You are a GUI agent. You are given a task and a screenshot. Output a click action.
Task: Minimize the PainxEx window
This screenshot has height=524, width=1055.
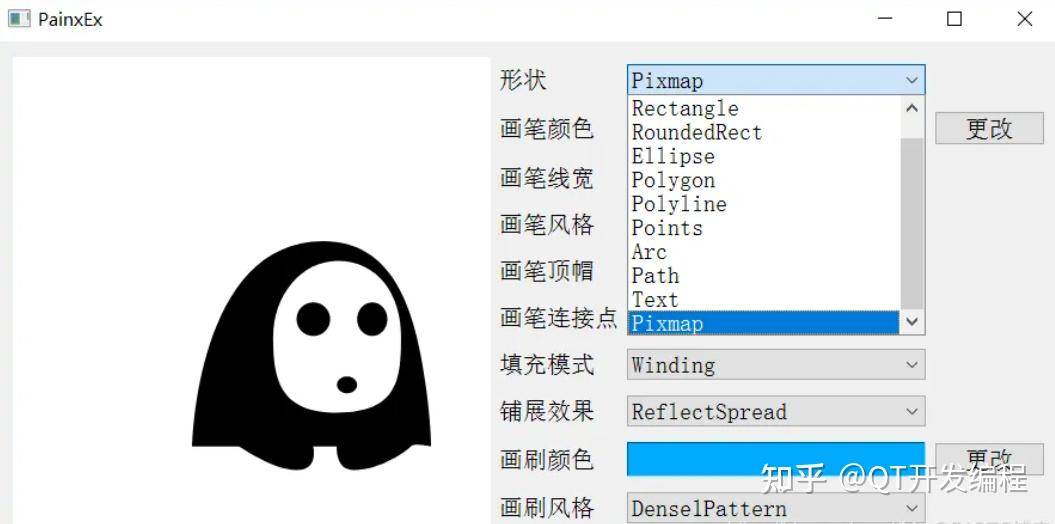[x=885, y=19]
